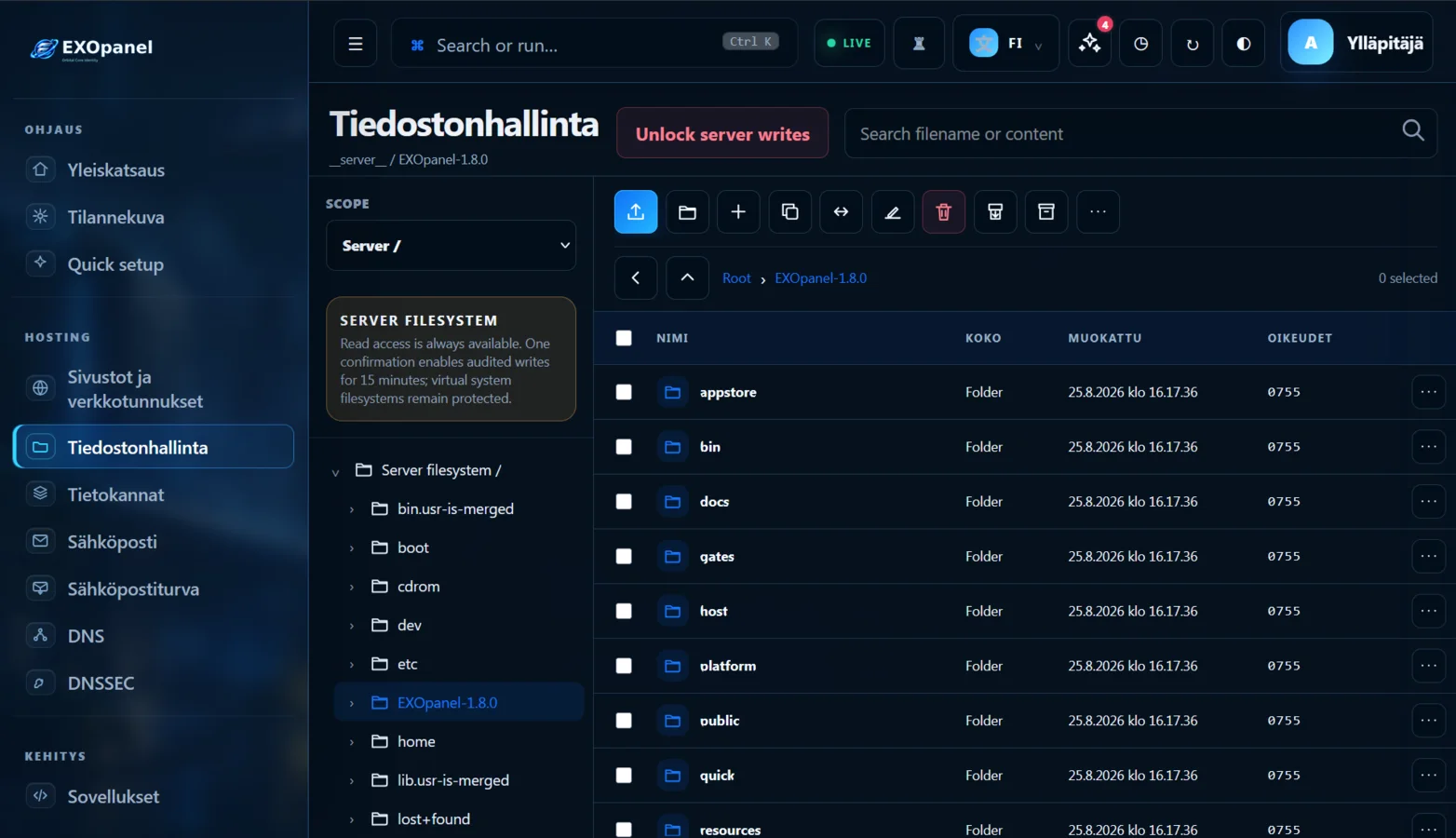
Task: Open the Ylläpitäjä account button
Action: [x=1356, y=43]
